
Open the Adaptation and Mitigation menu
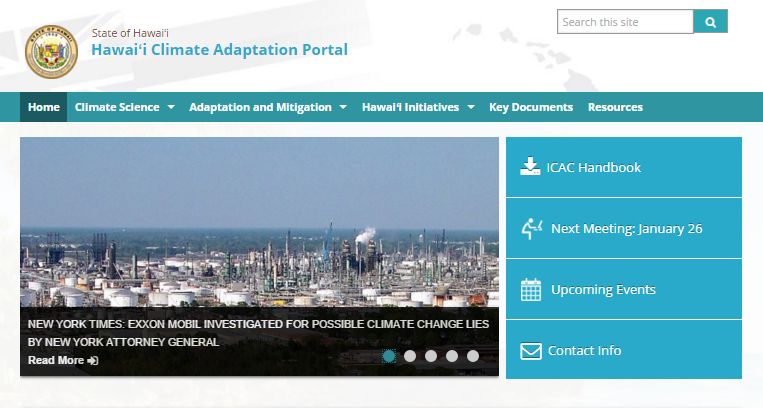[260, 107]
